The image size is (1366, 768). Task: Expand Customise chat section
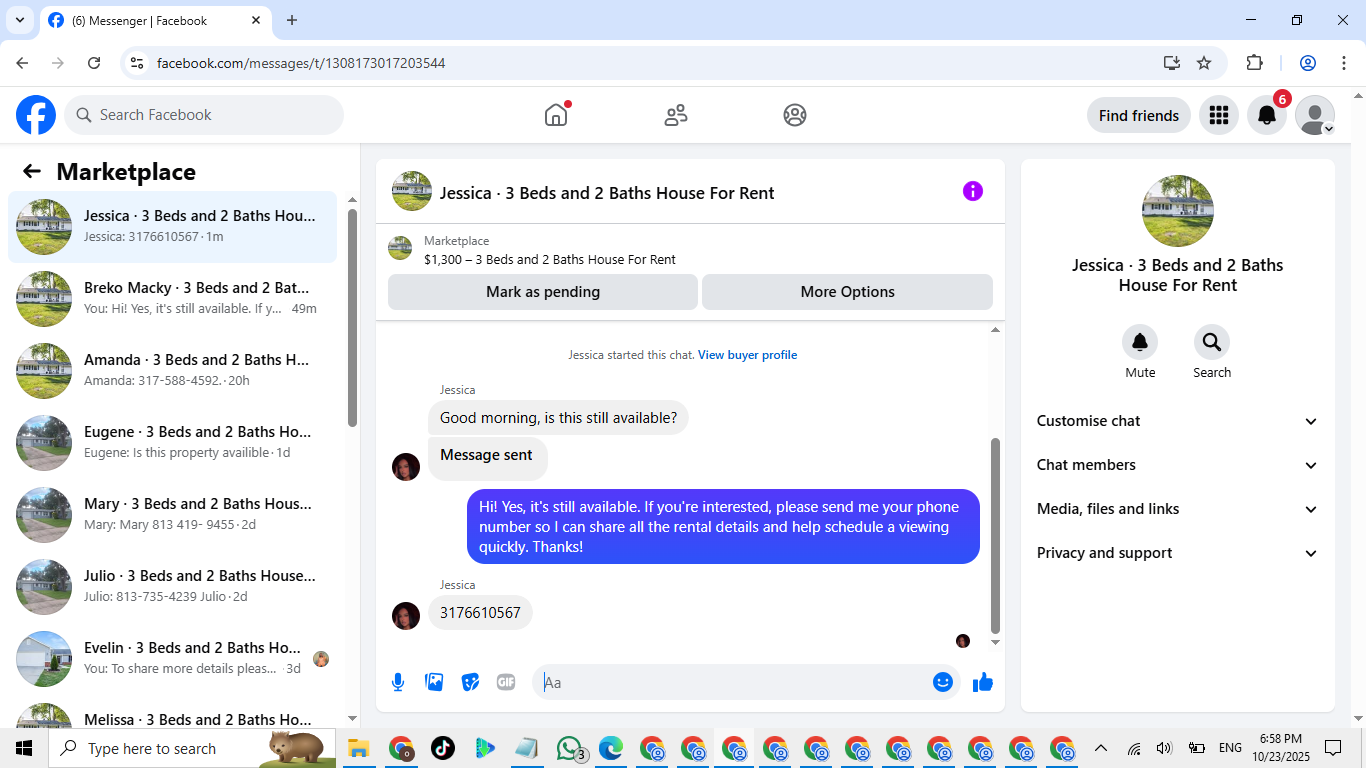coord(1178,421)
